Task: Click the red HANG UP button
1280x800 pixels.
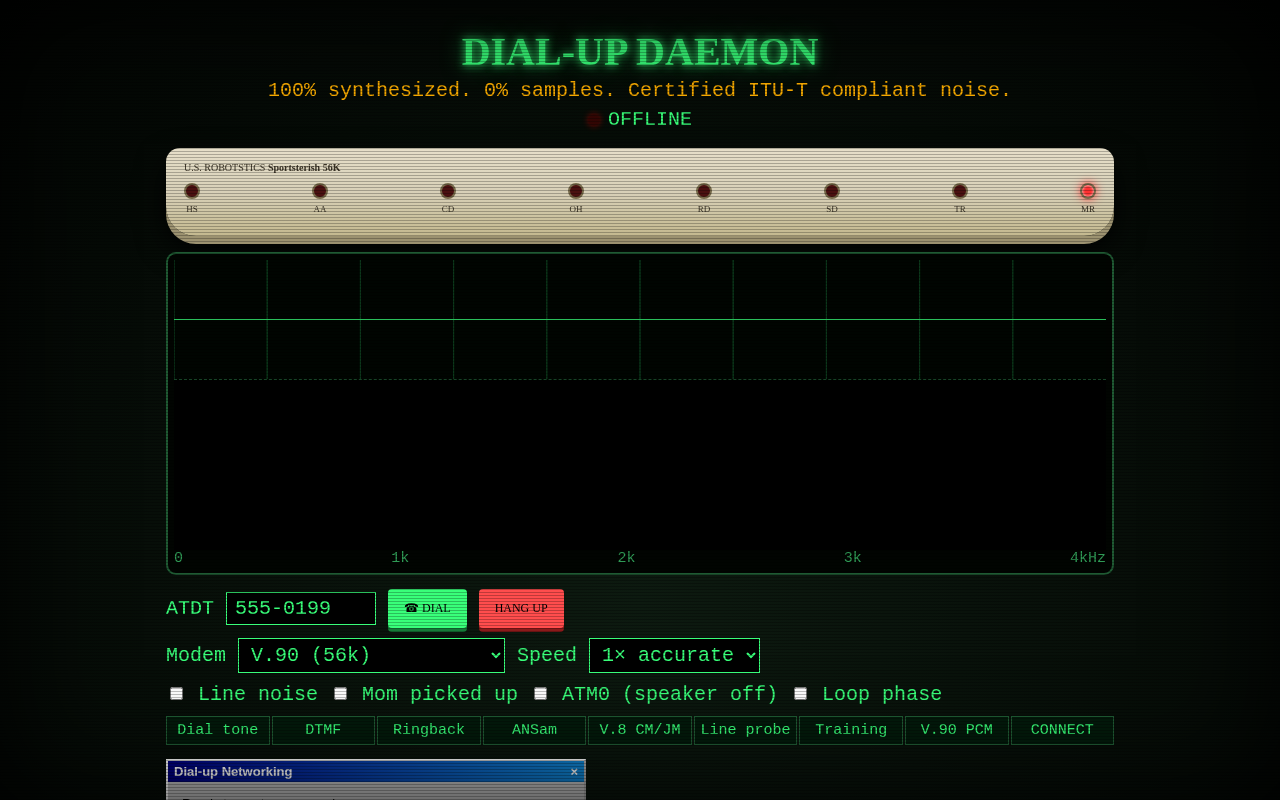Action: tap(521, 608)
